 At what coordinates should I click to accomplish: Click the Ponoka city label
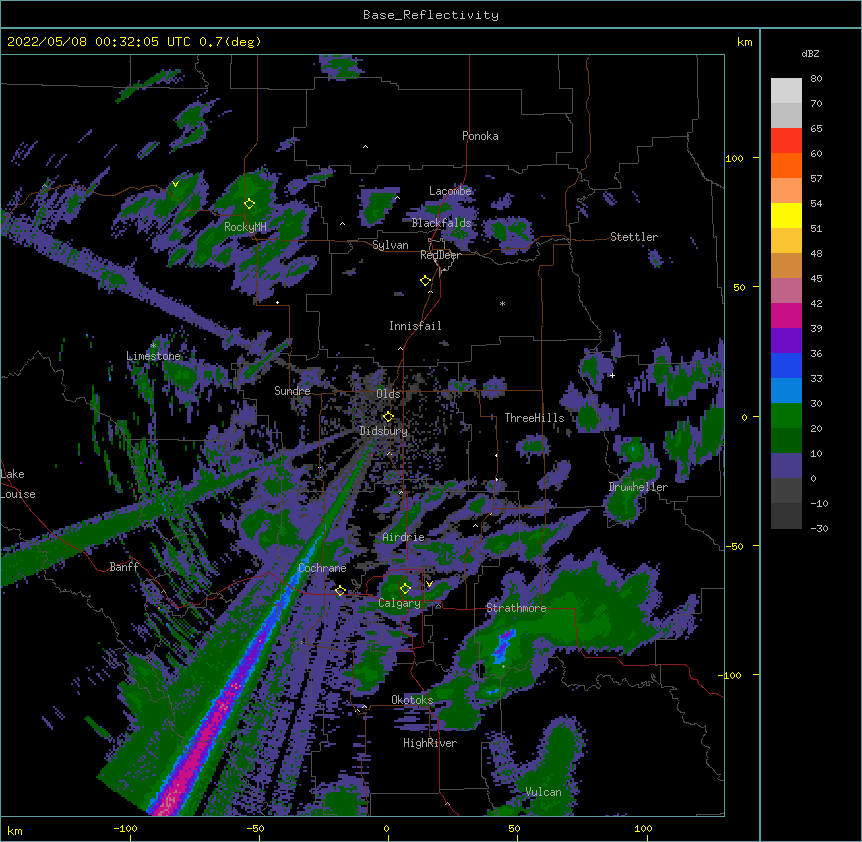coord(480,136)
